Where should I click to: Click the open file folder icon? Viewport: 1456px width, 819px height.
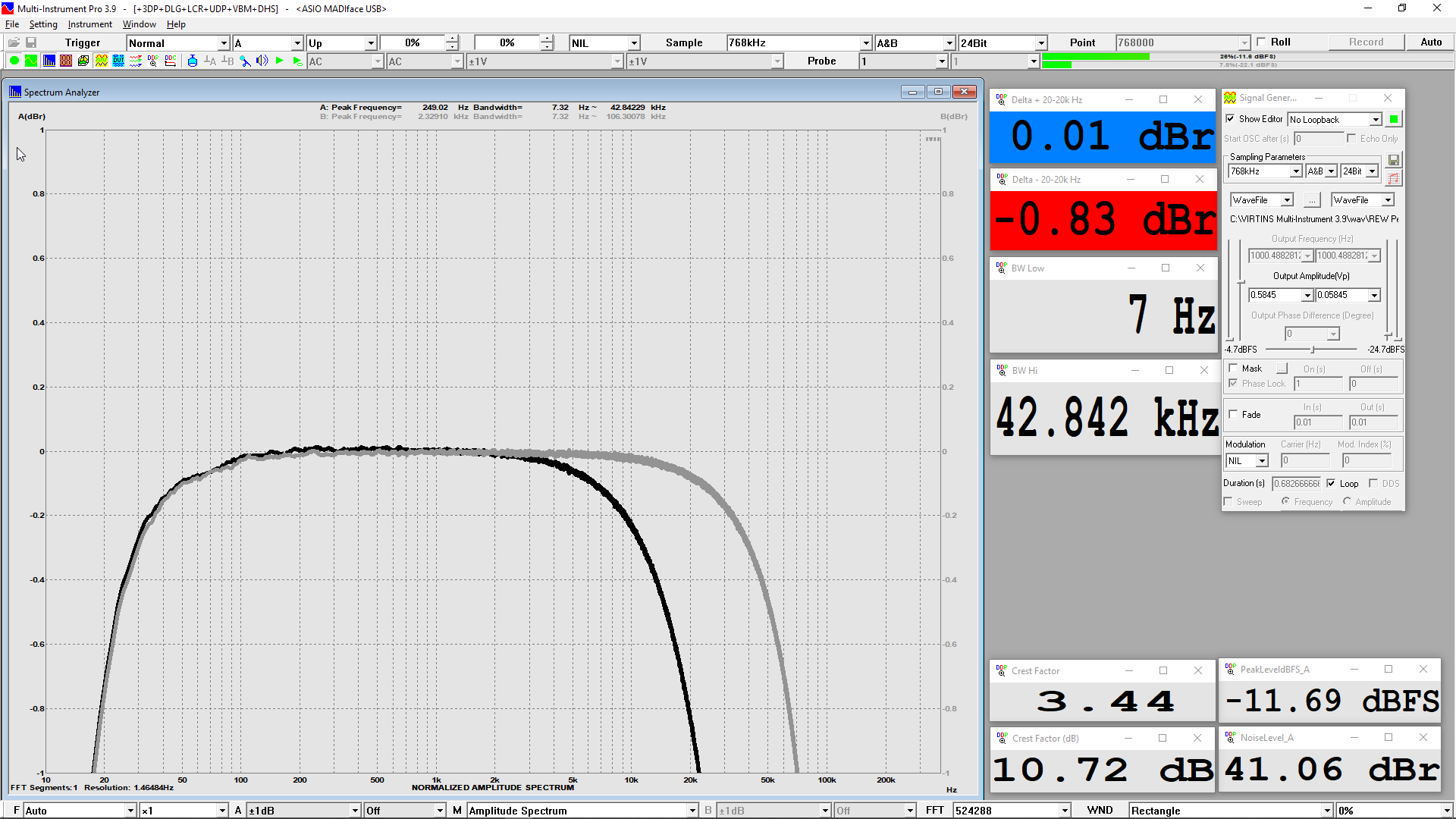tap(14, 42)
